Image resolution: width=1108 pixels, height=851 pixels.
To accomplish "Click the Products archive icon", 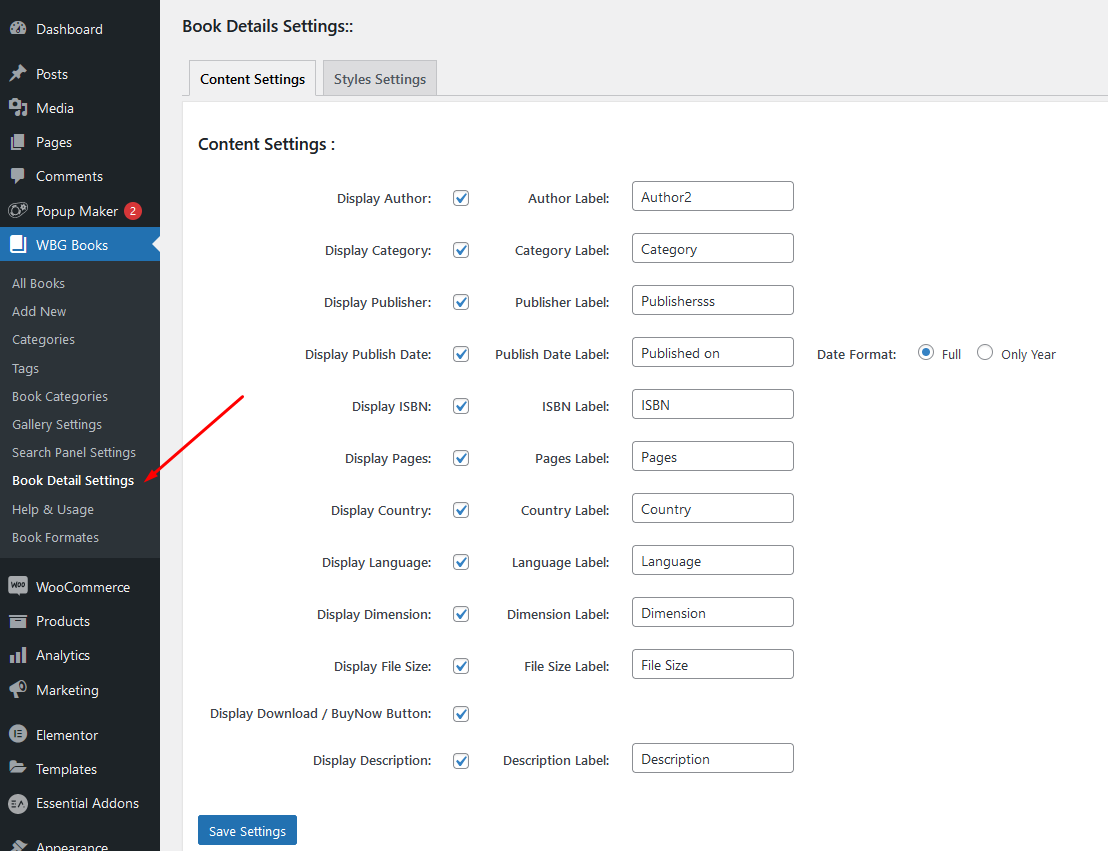I will [x=18, y=621].
